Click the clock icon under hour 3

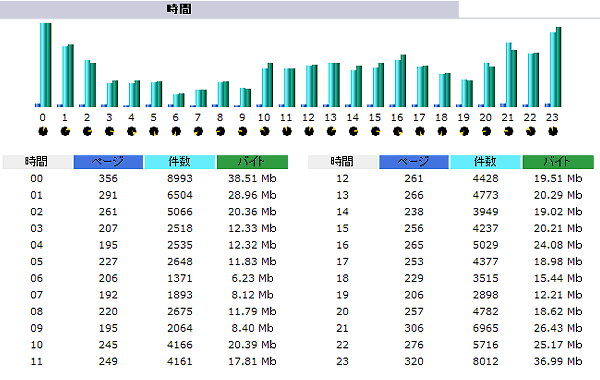pyautogui.click(x=109, y=132)
